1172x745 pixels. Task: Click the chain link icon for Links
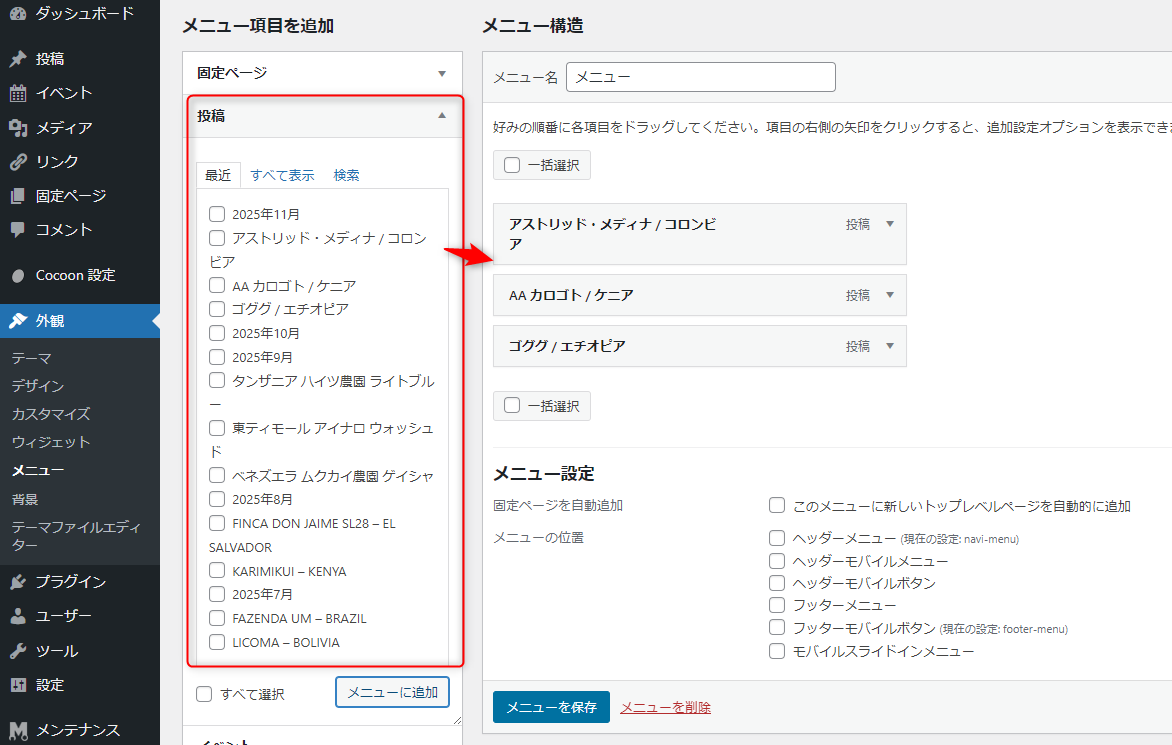(18, 162)
